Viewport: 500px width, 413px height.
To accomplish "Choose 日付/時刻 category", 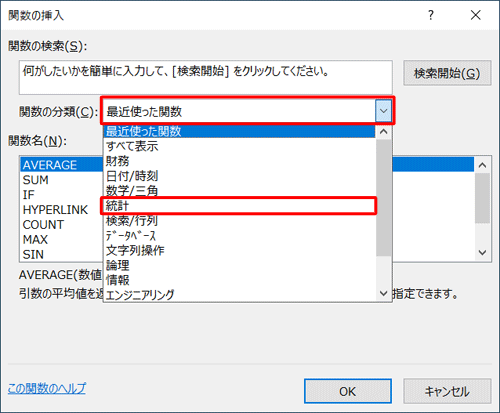I will (x=239, y=176).
